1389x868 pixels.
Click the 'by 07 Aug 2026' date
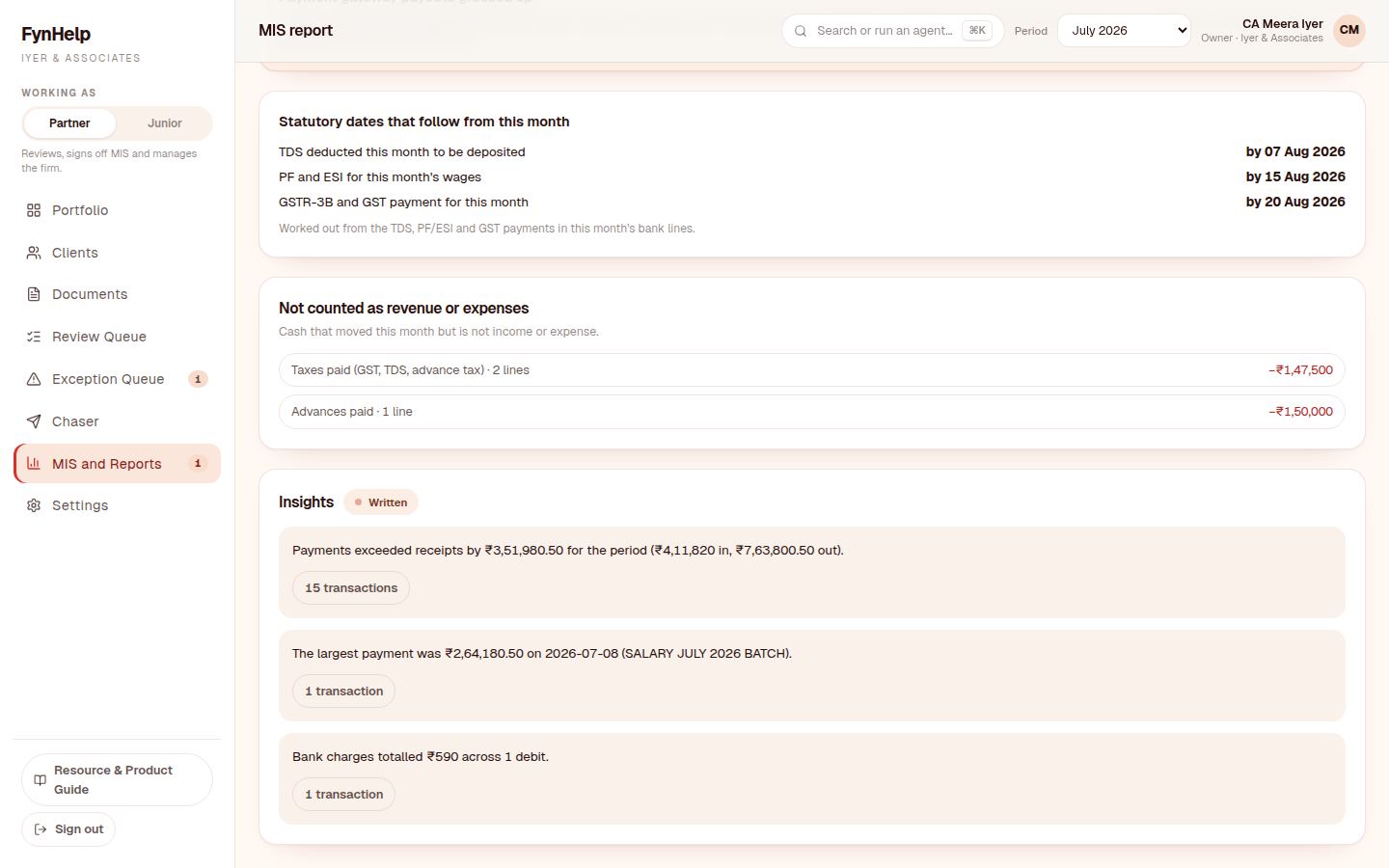1295,151
